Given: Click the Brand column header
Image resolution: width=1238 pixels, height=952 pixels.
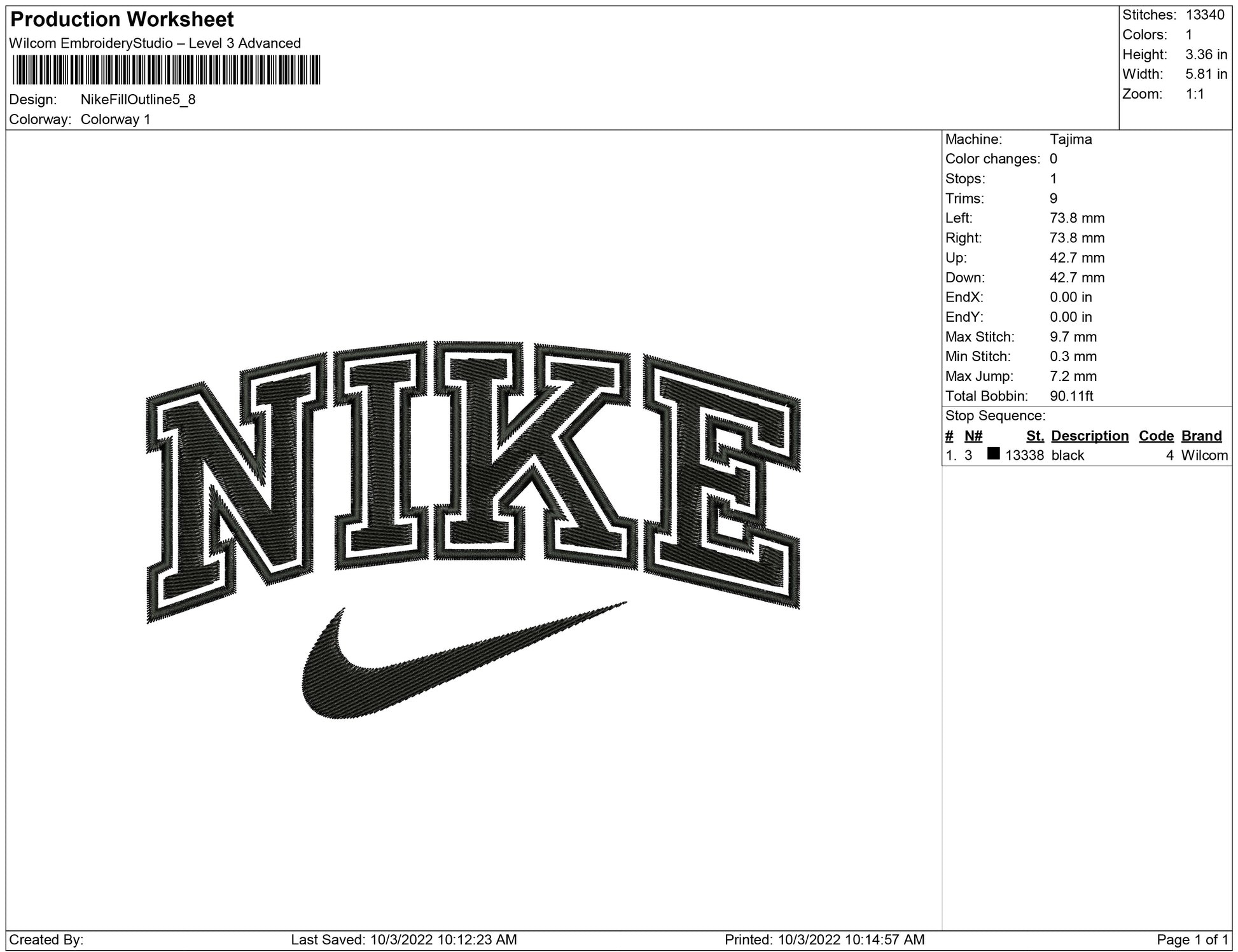Looking at the screenshot, I should tap(1201, 436).
